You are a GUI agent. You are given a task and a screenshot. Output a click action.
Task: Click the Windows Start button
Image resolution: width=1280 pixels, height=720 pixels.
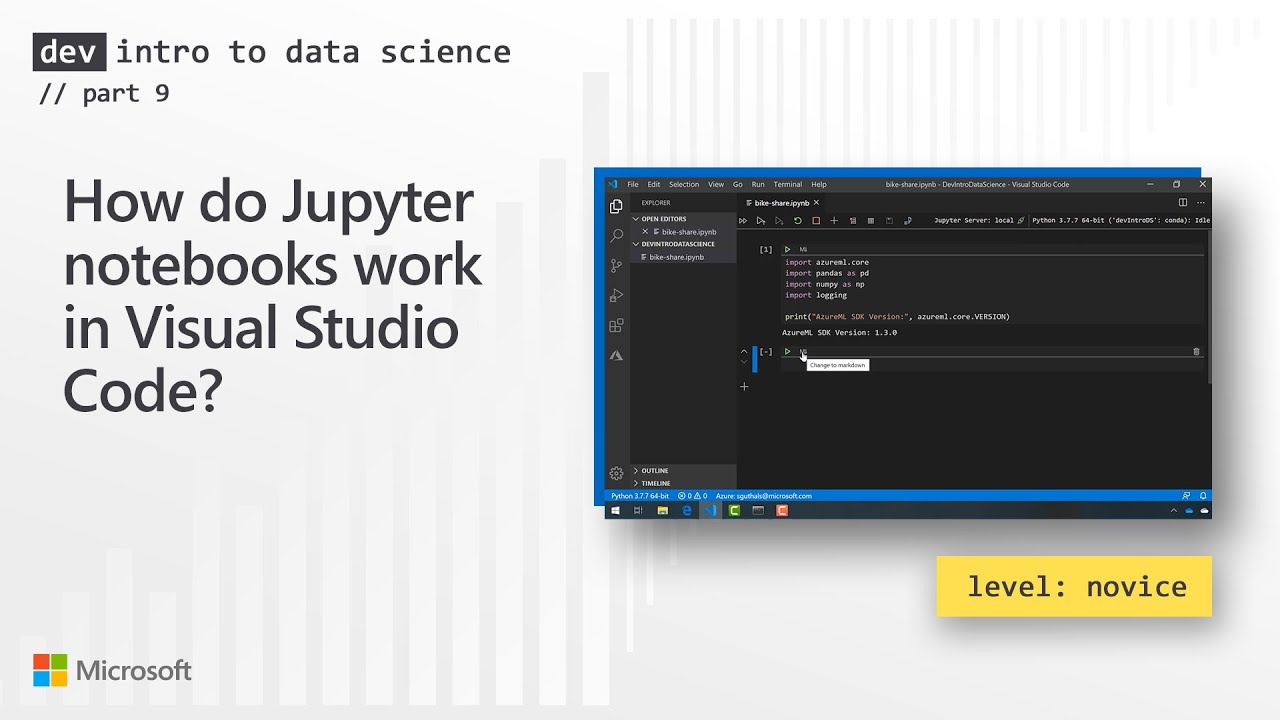615,510
